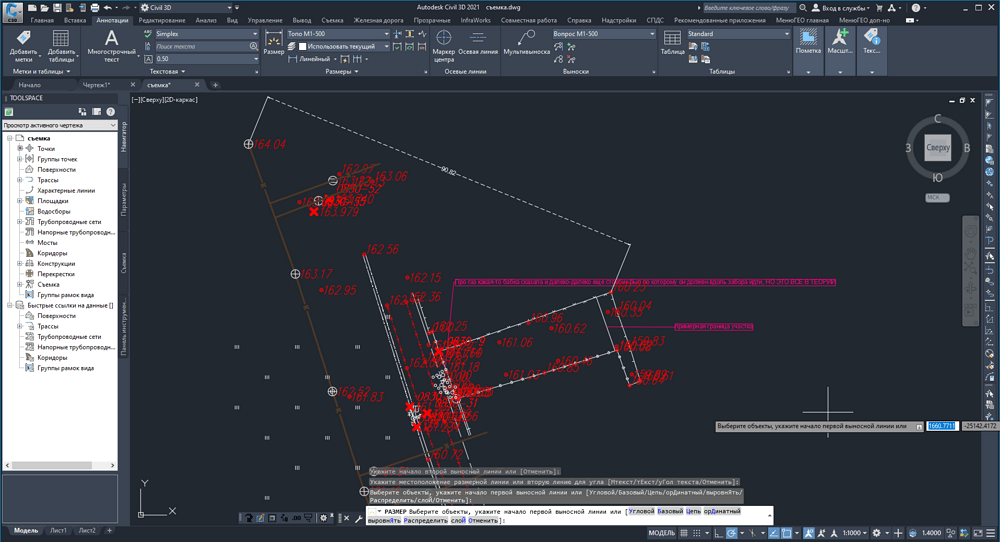Expand the Метки и таблицы panel title
This screenshot has width=1000, height=542.
click(x=41, y=71)
